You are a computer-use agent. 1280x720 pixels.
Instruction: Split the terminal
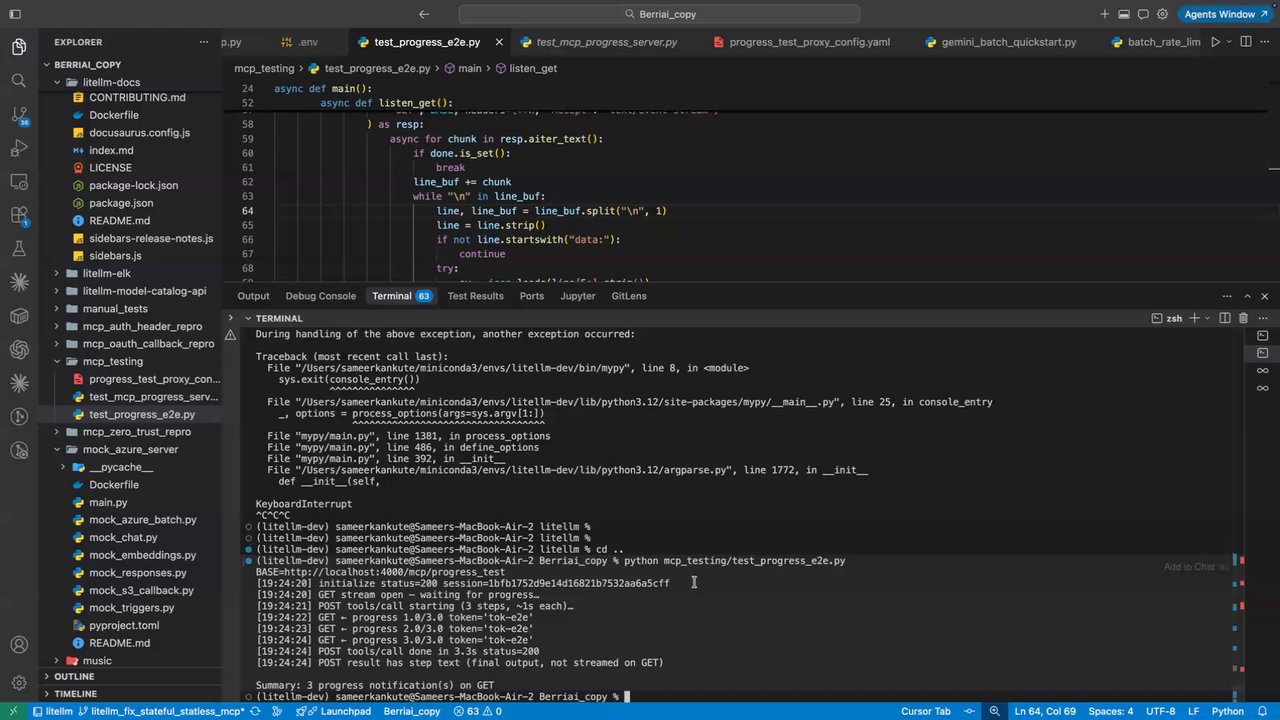tap(1224, 318)
